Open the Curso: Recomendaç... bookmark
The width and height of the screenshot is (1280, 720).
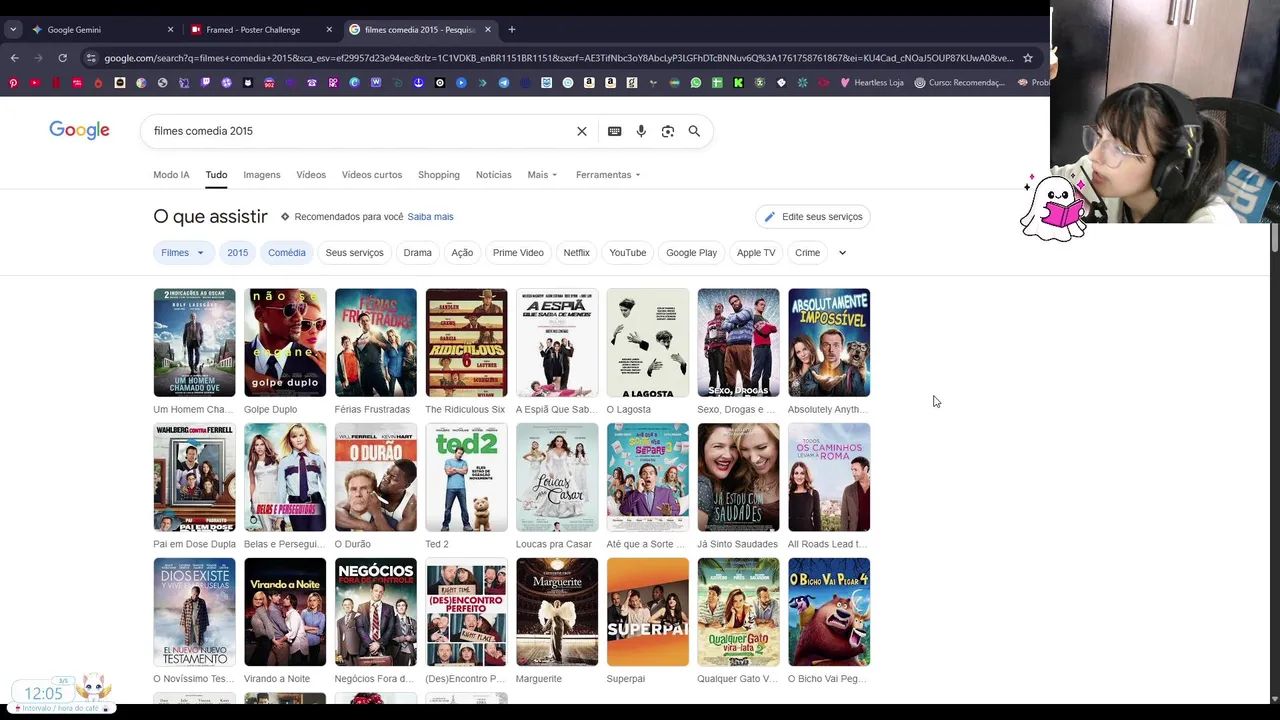click(959, 83)
